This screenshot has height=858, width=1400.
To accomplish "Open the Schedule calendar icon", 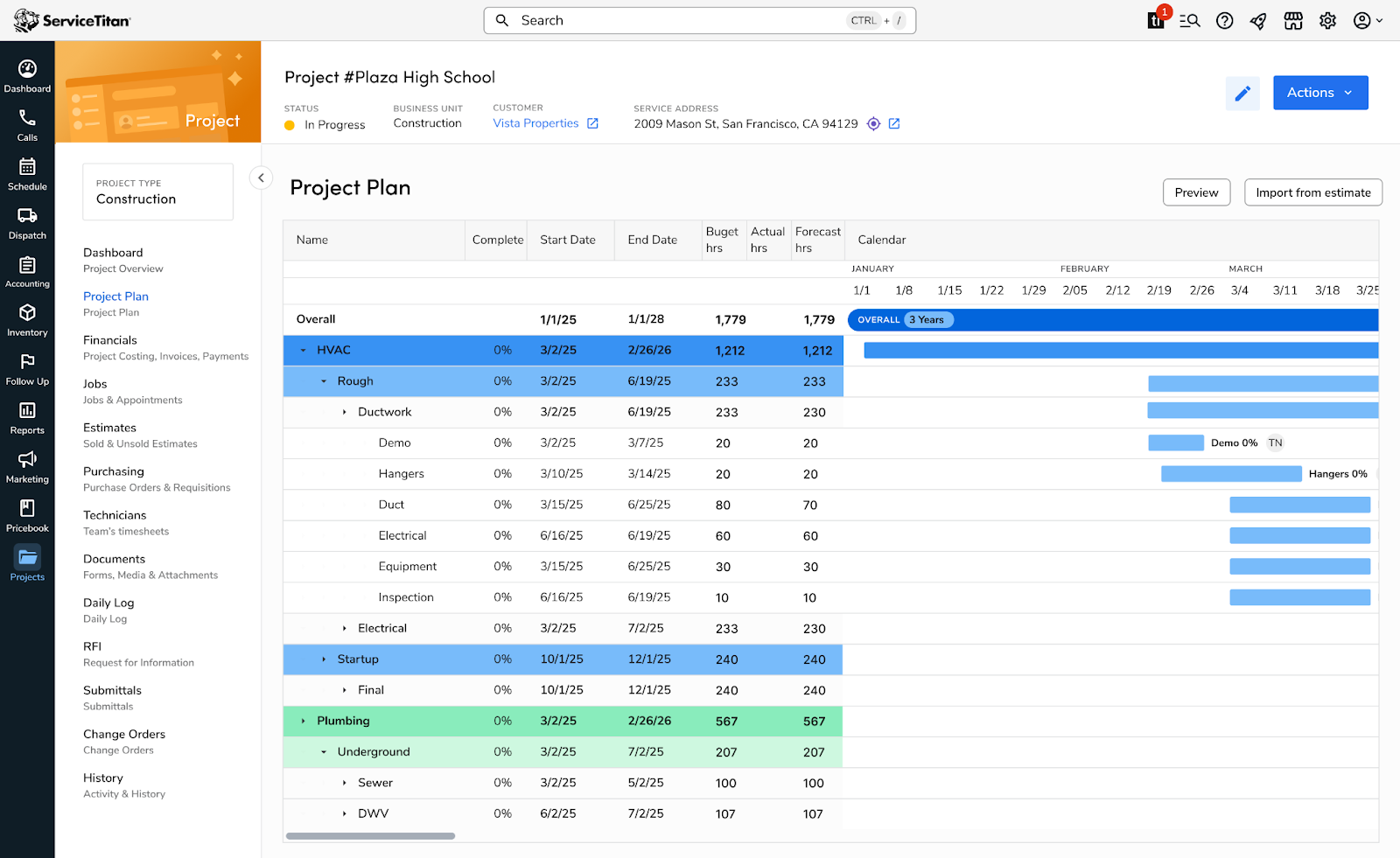I will coord(27,167).
